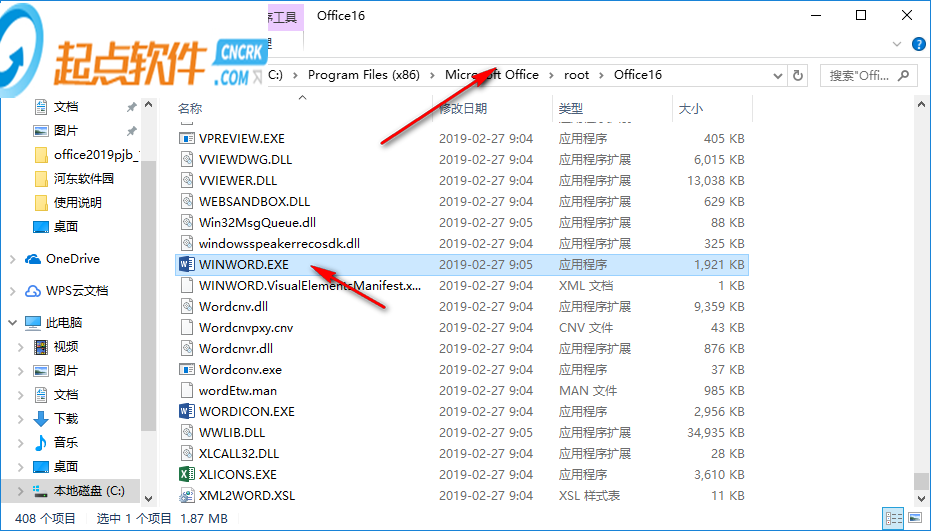Expand the 本地磁盘 (C:) tree node
This screenshot has width=931, height=531.
pos(21,491)
